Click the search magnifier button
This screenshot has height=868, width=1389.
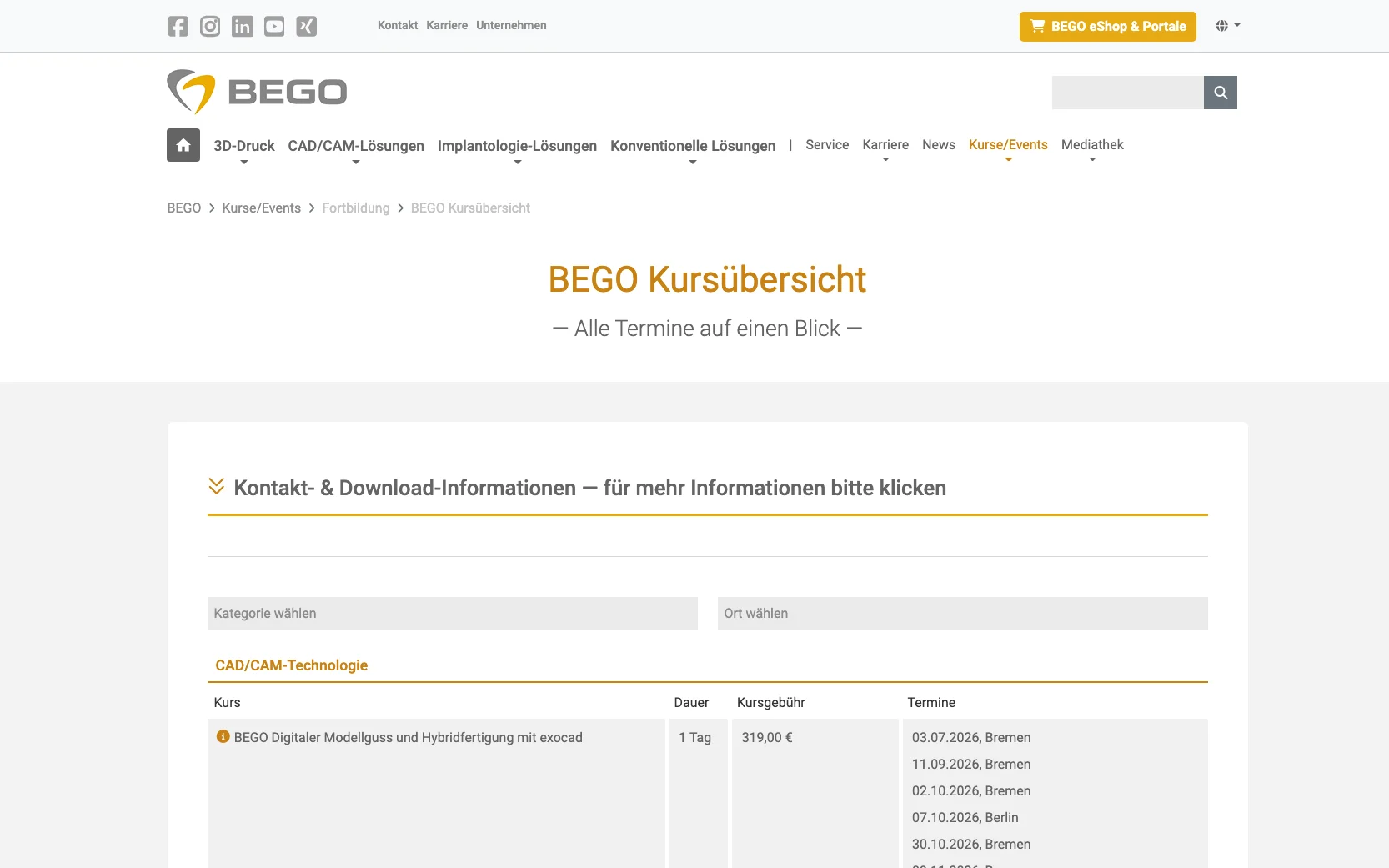click(x=1221, y=93)
